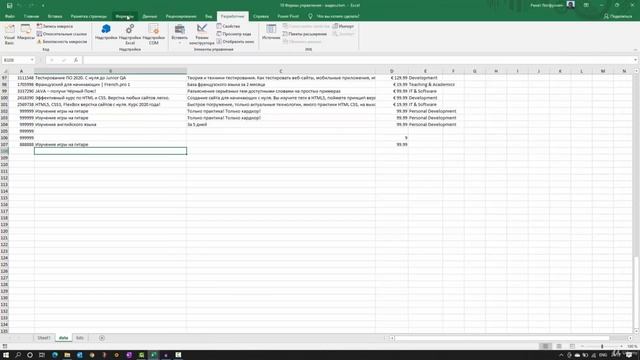Save workbook via Quick Access icon
The width and height of the screenshot is (640, 360).
point(9,5)
